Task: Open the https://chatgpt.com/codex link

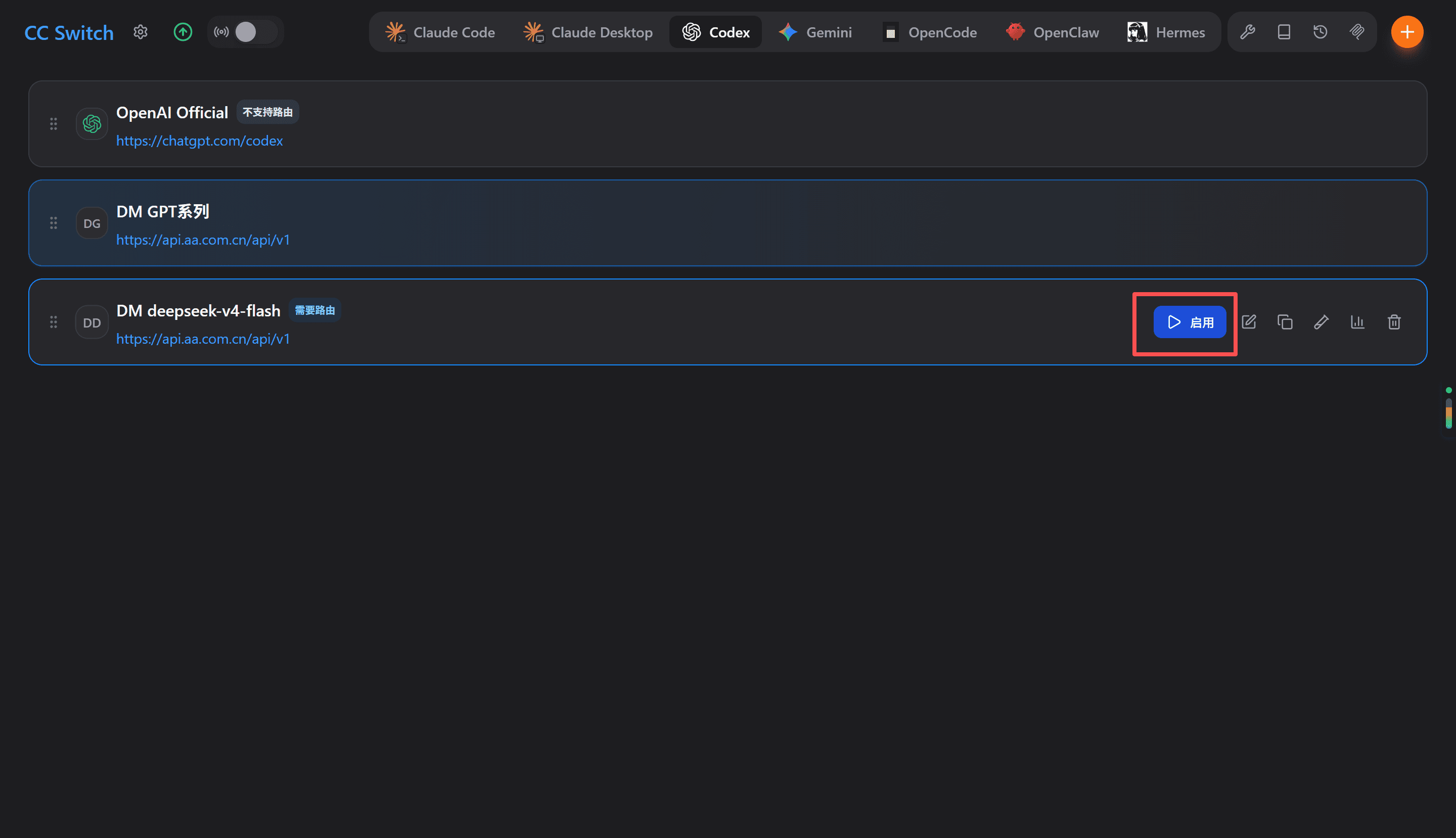Action: click(x=199, y=141)
